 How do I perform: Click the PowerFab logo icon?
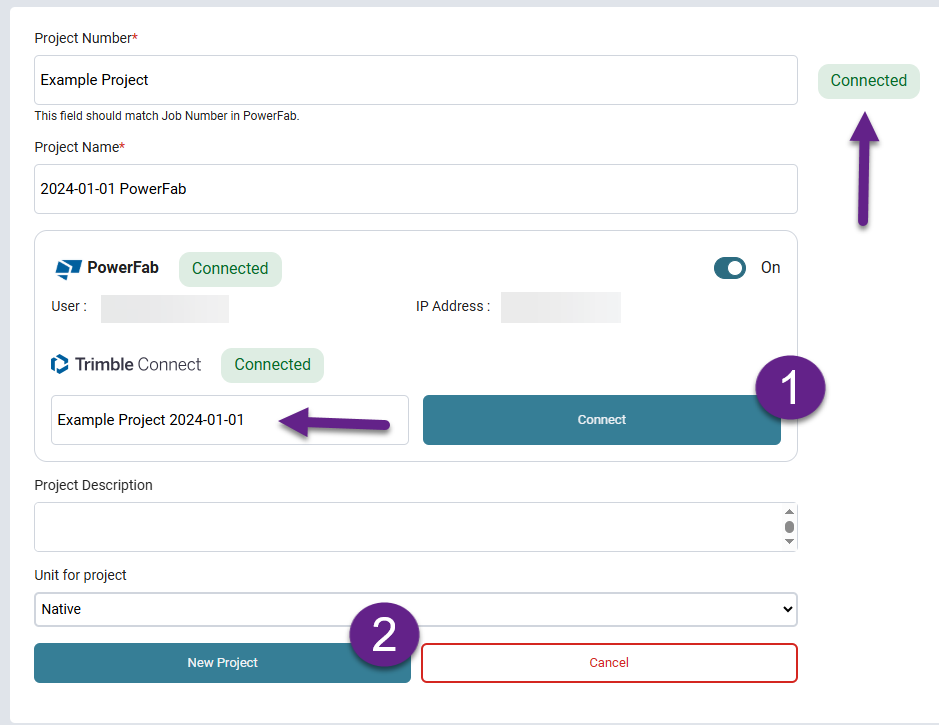click(x=68, y=268)
